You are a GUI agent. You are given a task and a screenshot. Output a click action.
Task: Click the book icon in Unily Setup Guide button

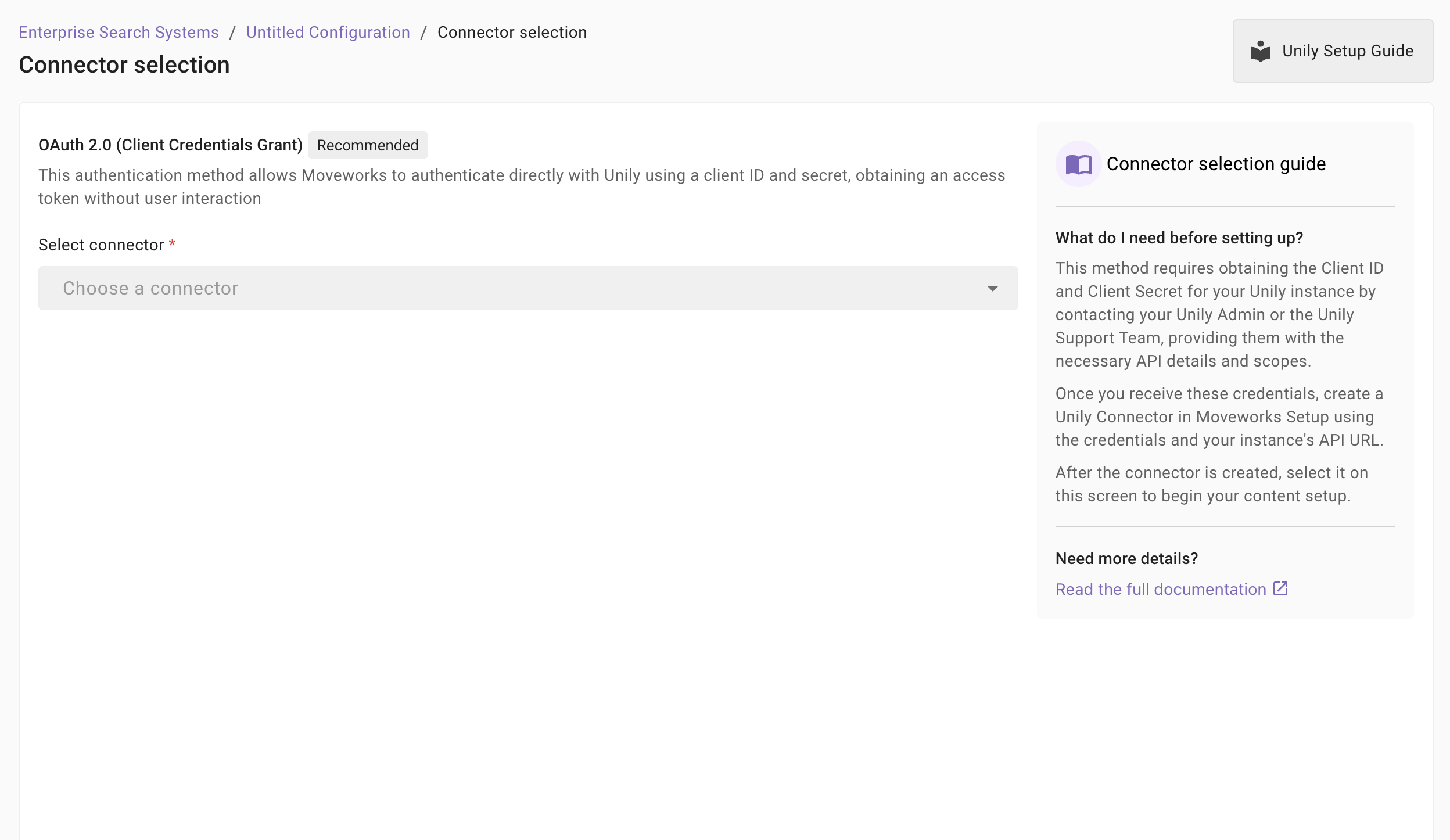pyautogui.click(x=1260, y=51)
